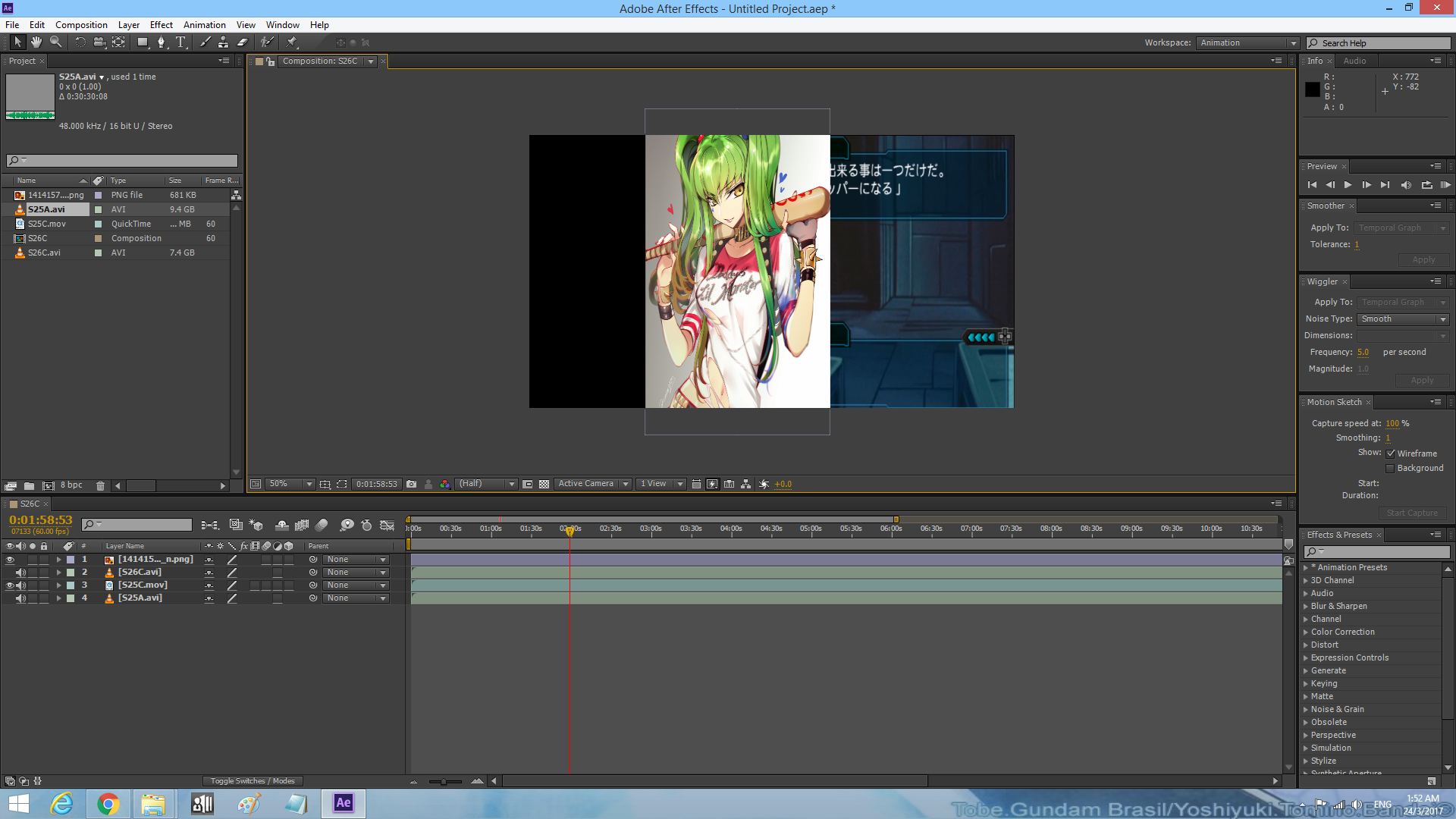This screenshot has width=1456, height=819.
Task: Select the Unified Camera tool
Action: tap(99, 42)
